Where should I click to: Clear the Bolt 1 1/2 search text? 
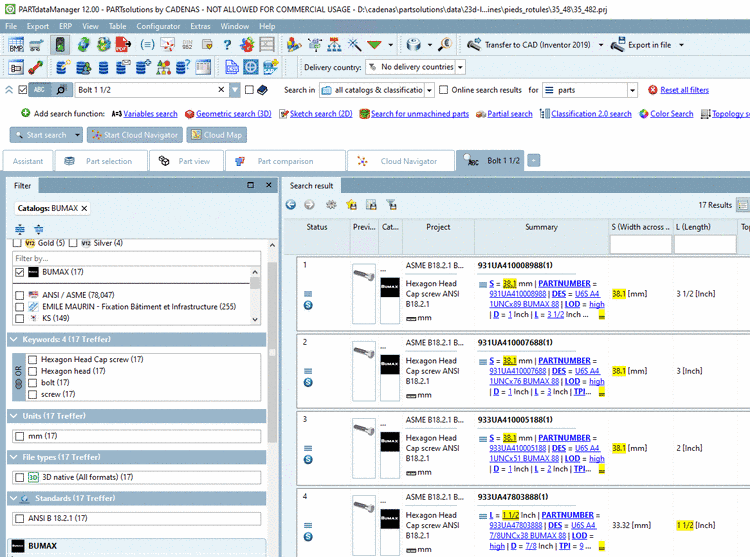[x=221, y=90]
